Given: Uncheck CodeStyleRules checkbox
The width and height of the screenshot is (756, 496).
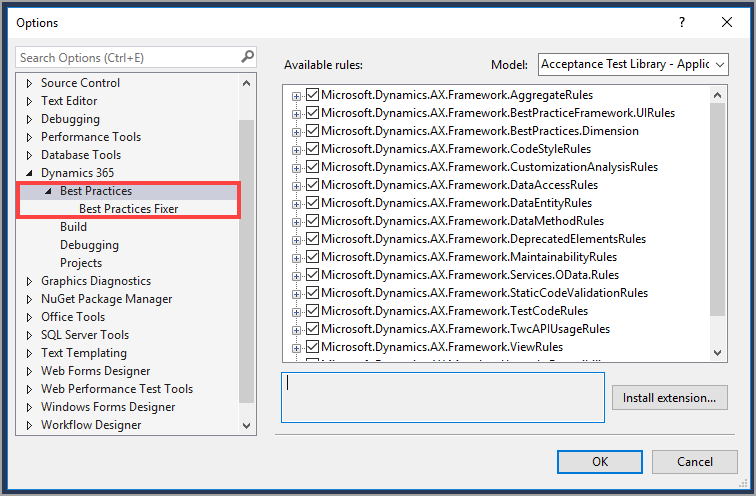Looking at the screenshot, I should click(x=312, y=148).
